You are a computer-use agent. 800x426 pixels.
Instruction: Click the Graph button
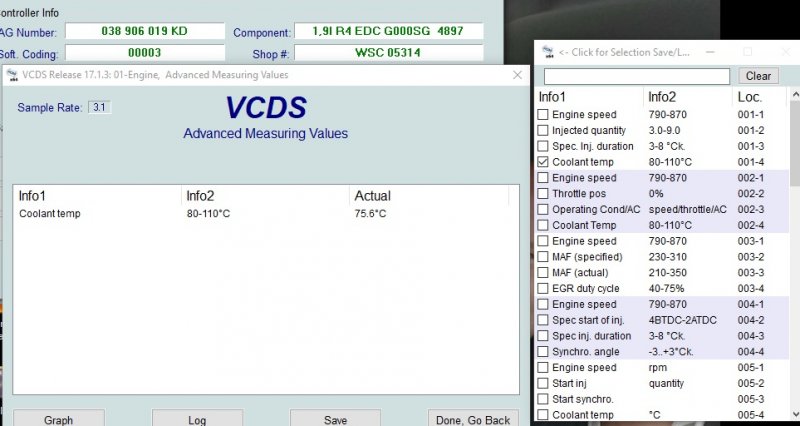pyautogui.click(x=58, y=419)
